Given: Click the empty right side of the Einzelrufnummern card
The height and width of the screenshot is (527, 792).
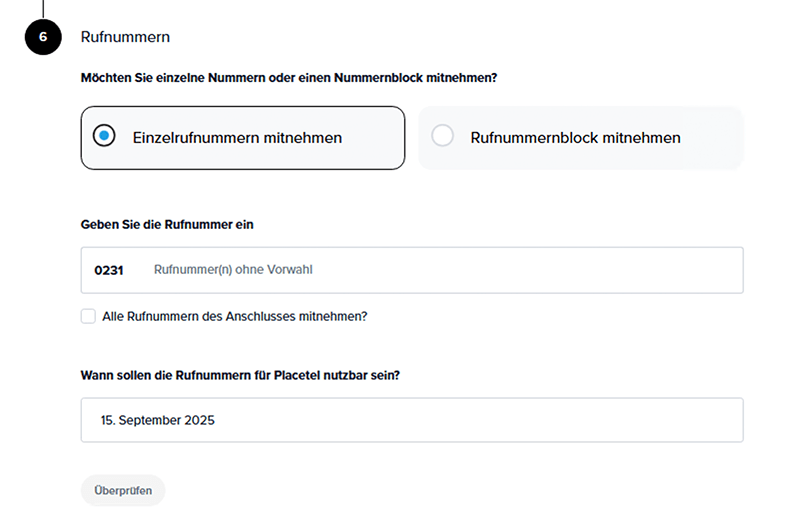Looking at the screenshot, I should click(x=375, y=138).
